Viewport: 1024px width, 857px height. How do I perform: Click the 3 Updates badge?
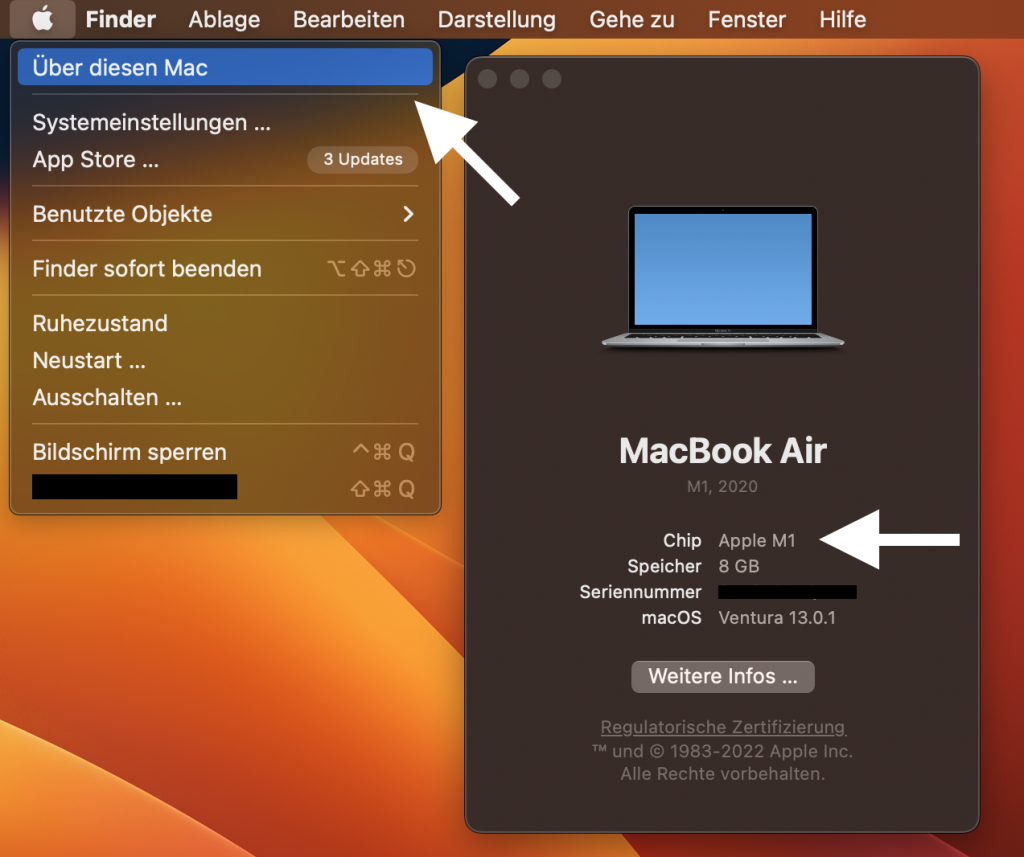362,159
